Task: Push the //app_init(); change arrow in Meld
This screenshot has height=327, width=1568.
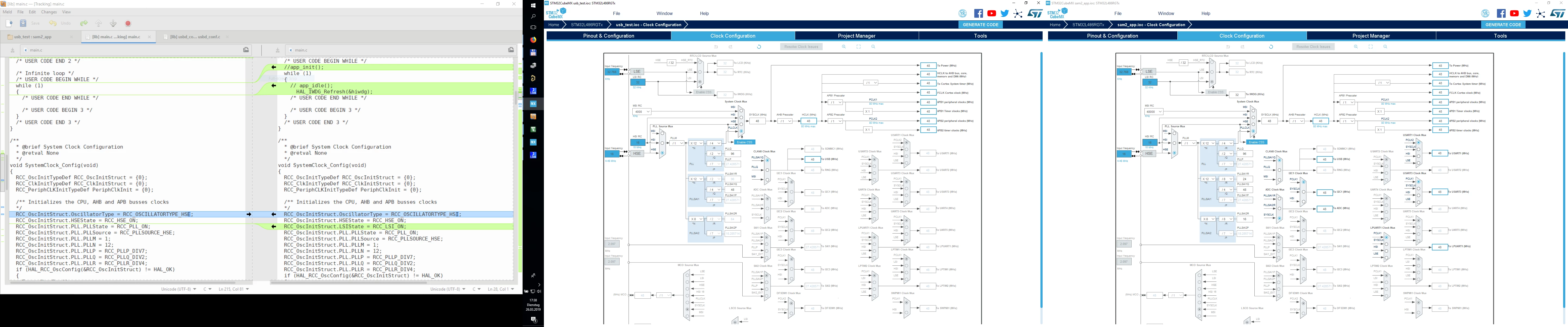Action: pyautogui.click(x=274, y=67)
